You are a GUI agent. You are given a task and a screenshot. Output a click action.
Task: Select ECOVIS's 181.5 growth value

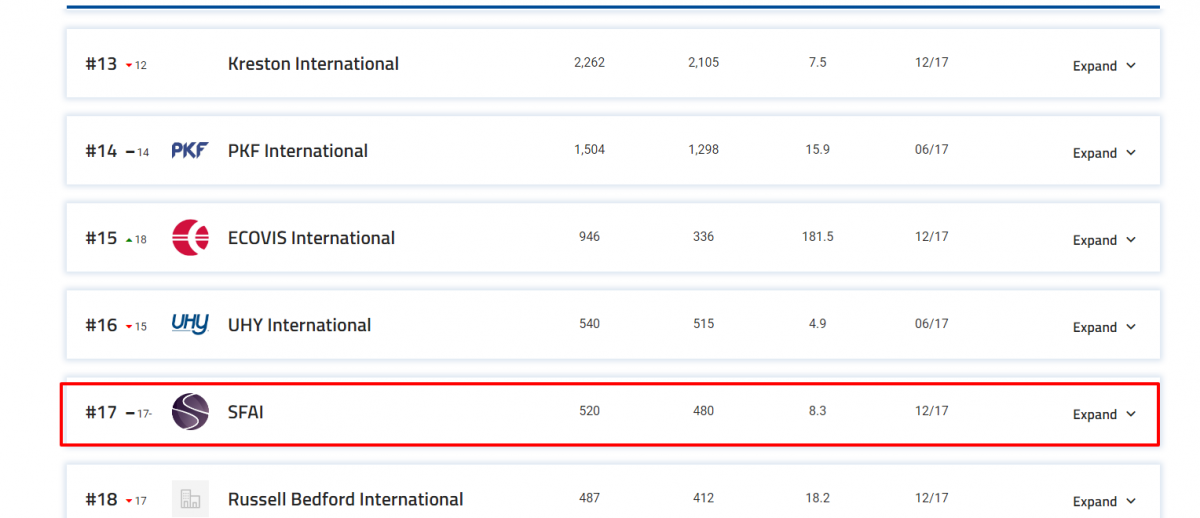coord(817,236)
